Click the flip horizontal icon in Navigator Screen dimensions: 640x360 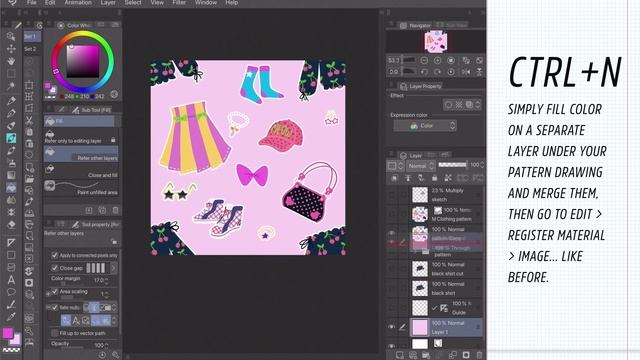(466, 72)
